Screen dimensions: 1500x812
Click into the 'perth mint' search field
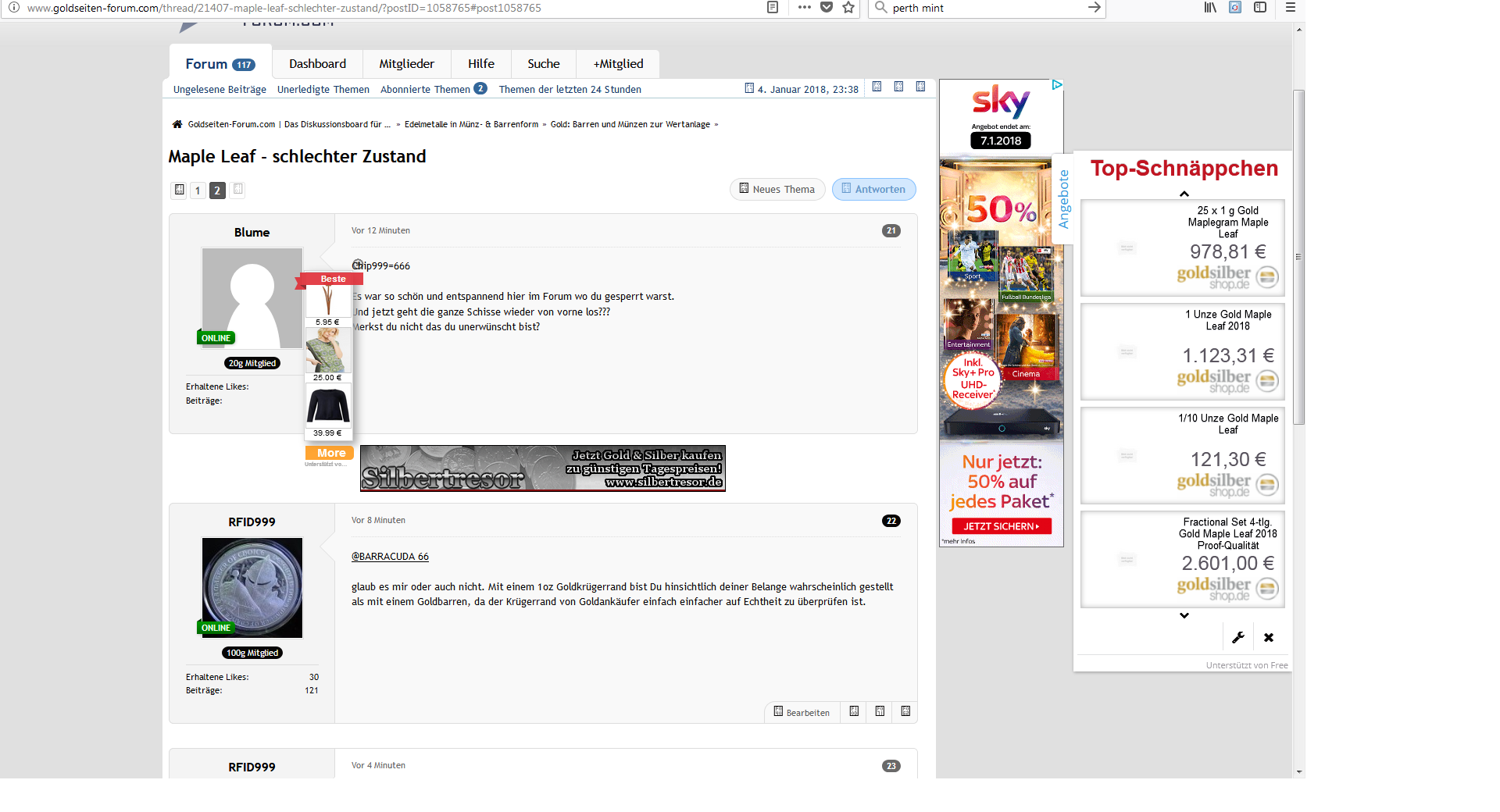pyautogui.click(x=986, y=8)
